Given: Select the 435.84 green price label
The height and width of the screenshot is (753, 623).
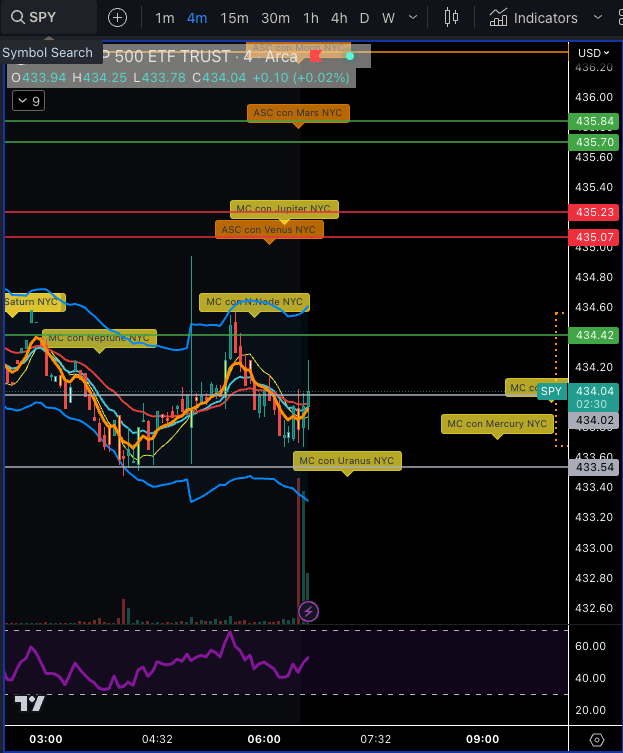Looking at the screenshot, I should 595,121.
